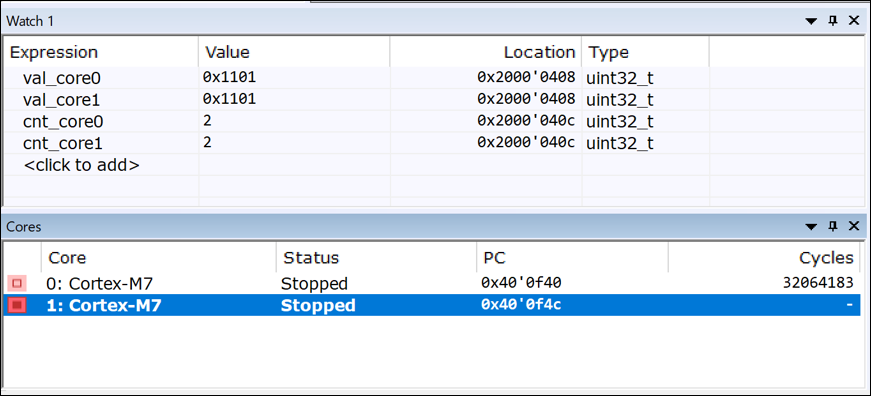Select the 1: Cortex-M7 core row
The height and width of the screenshot is (396, 871).
tap(432, 305)
